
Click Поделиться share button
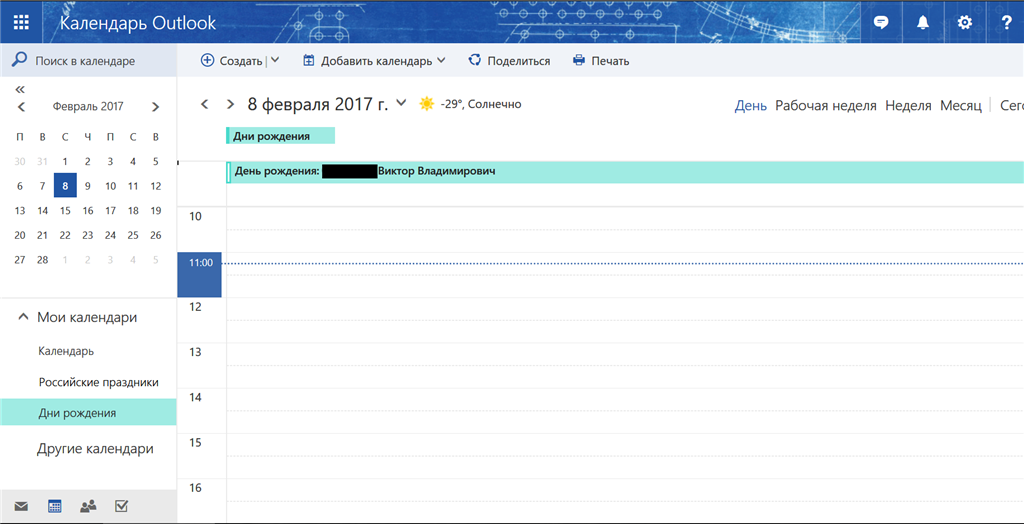509,61
